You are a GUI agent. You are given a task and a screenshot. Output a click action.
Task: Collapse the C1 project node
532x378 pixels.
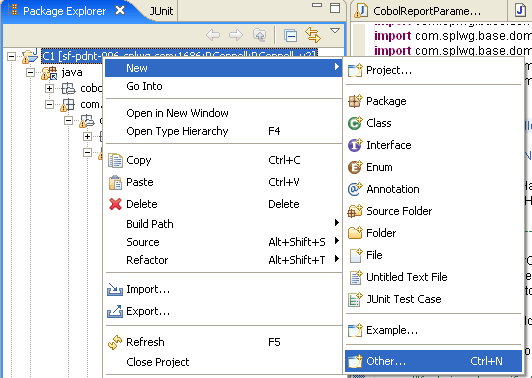(x=12, y=56)
